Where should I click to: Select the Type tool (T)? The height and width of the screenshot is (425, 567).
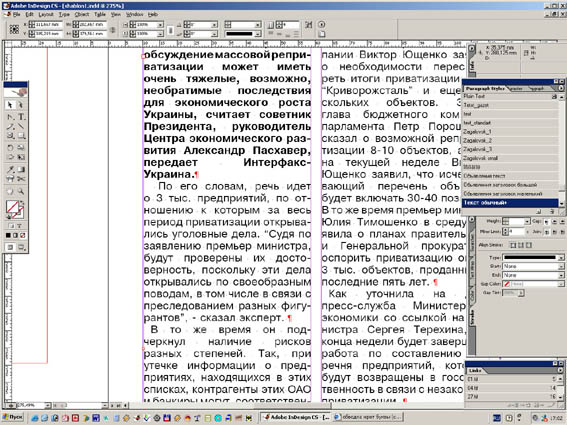21,116
